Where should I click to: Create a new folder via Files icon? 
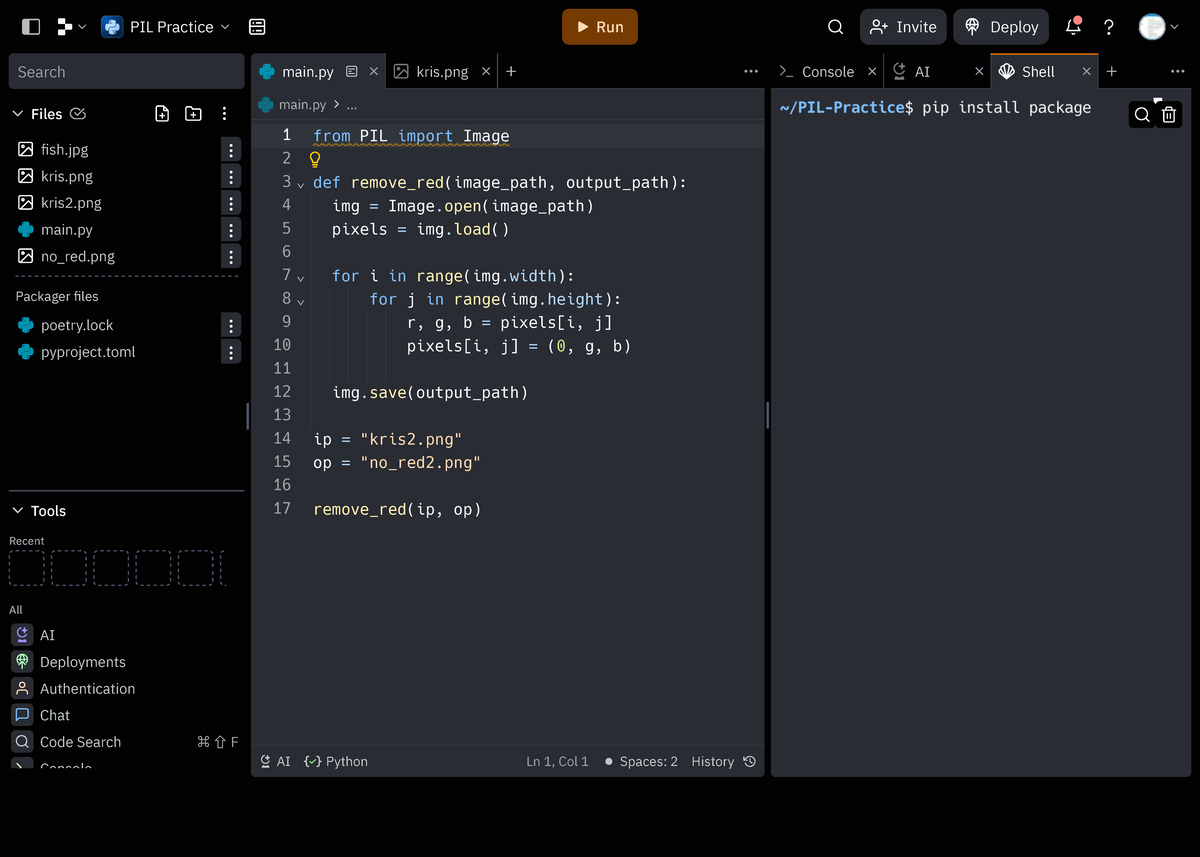(193, 114)
